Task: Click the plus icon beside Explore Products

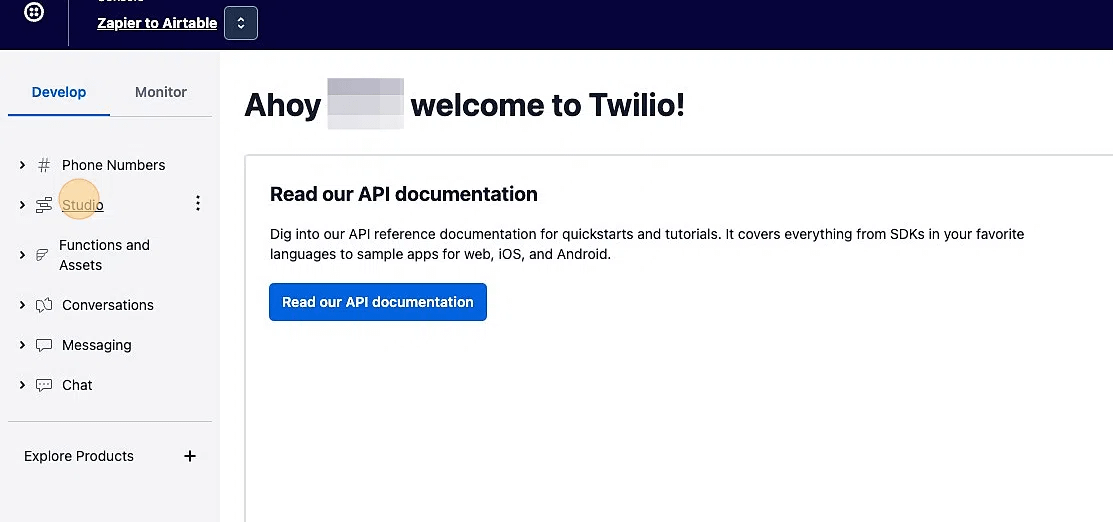Action: pos(190,456)
